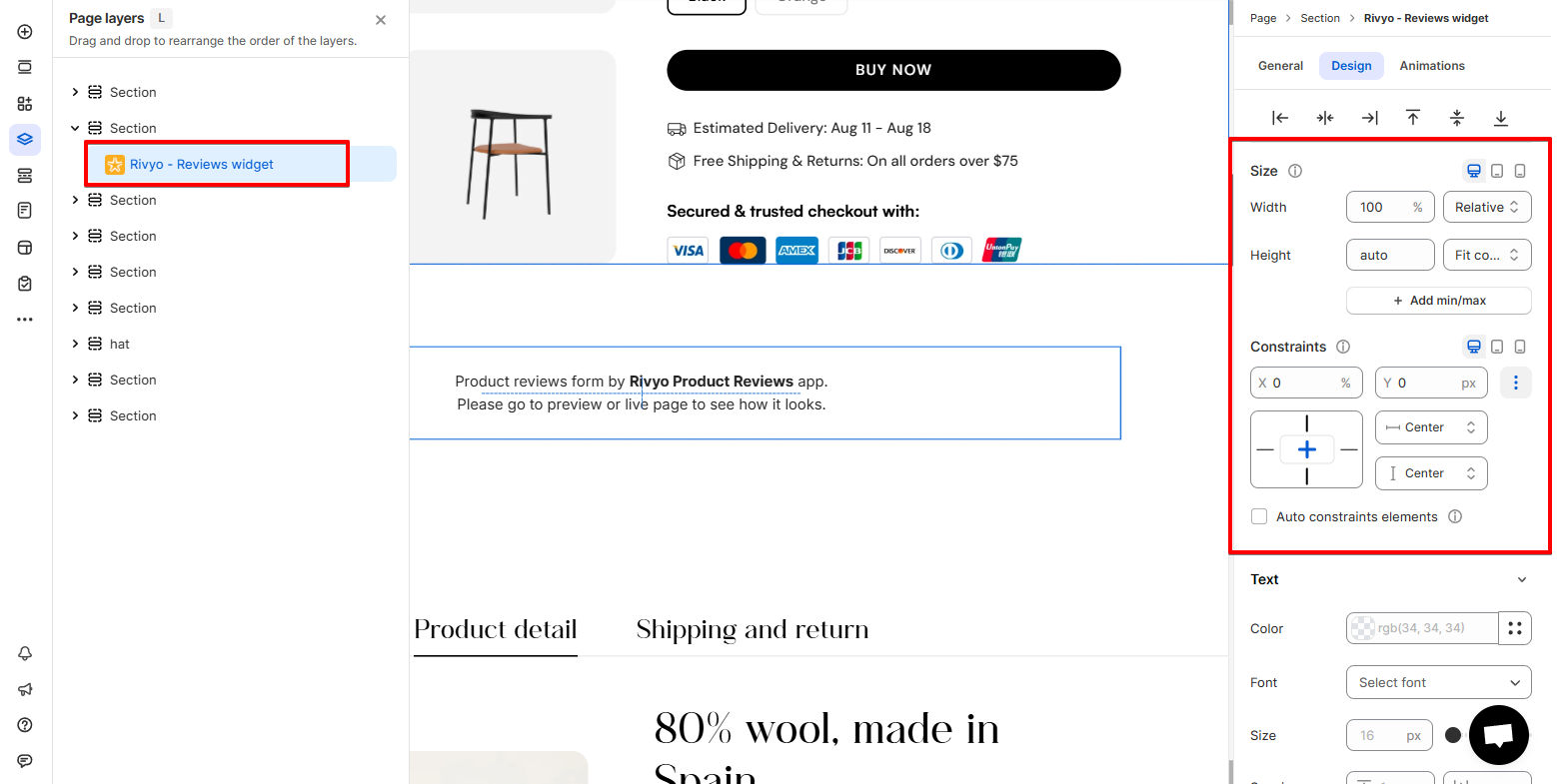Click the chat bubble support button

pyautogui.click(x=1498, y=735)
